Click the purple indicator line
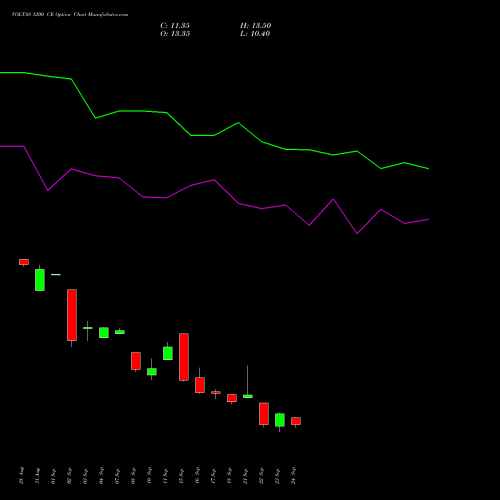 pyautogui.click(x=214, y=180)
